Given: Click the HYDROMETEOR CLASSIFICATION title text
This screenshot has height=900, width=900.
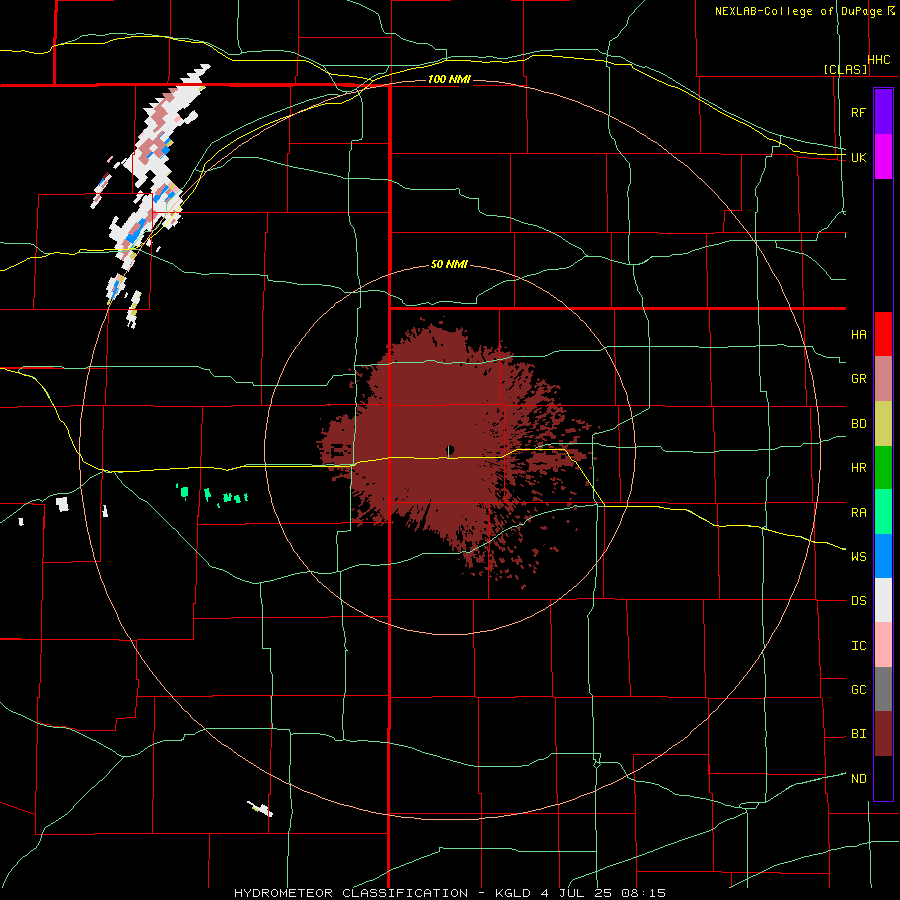Looking at the screenshot, I should point(351,893).
